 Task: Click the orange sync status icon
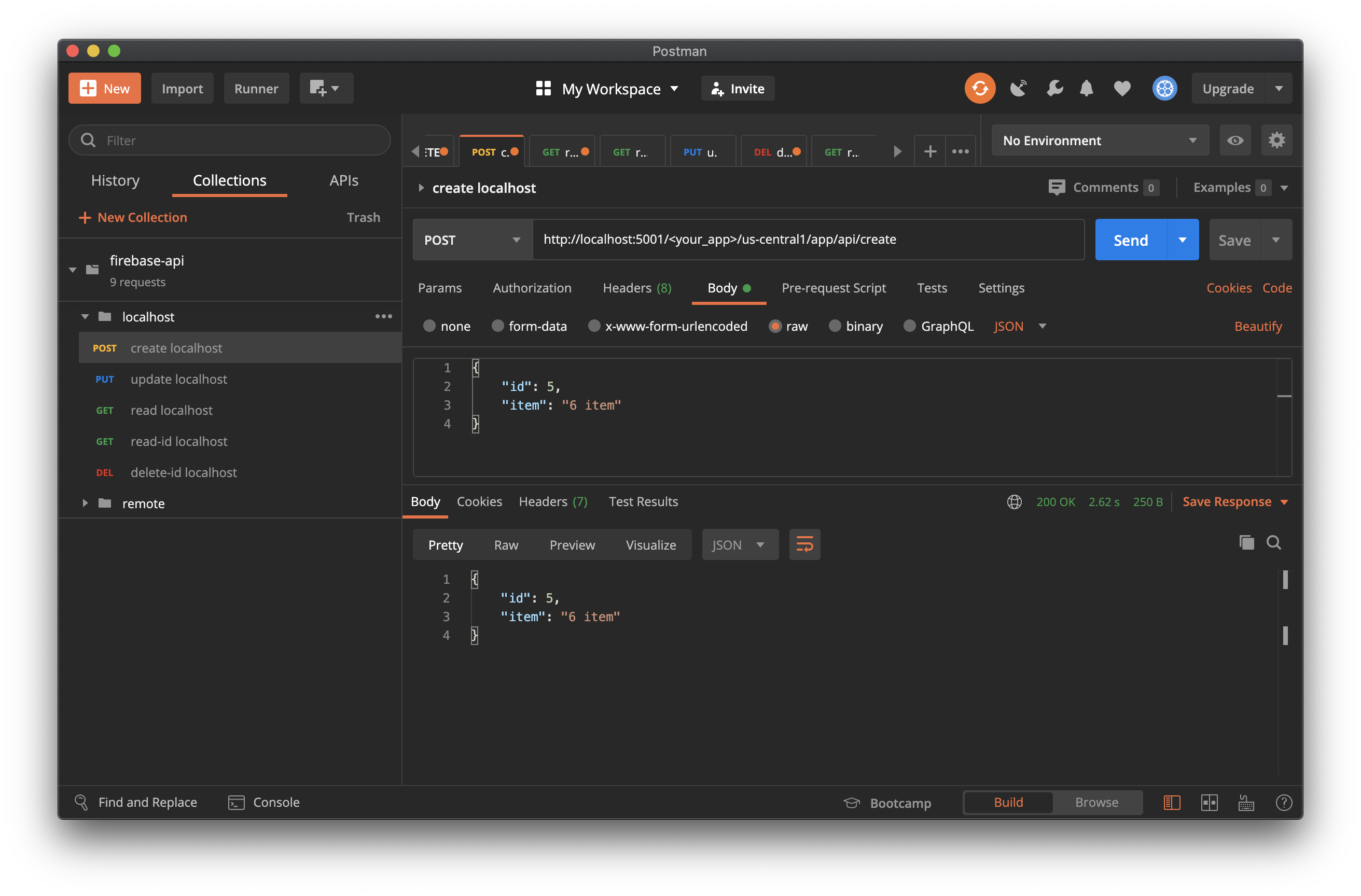980,89
